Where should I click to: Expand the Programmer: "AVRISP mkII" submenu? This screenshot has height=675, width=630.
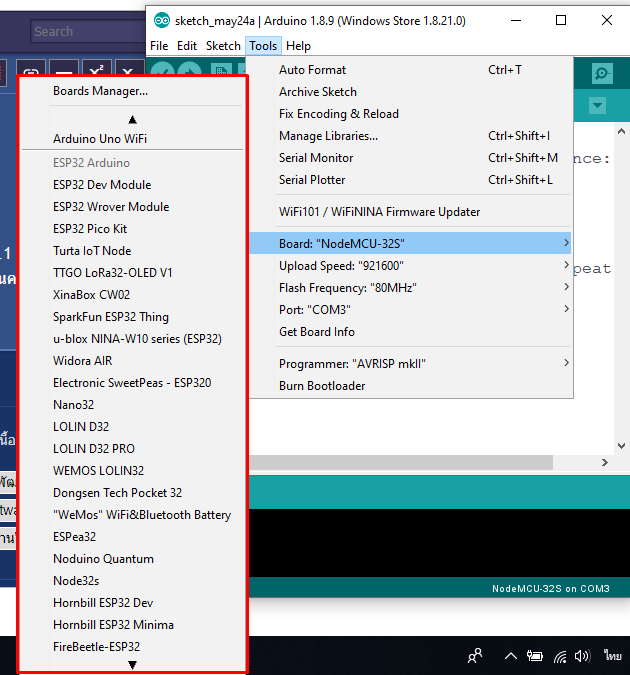point(411,363)
